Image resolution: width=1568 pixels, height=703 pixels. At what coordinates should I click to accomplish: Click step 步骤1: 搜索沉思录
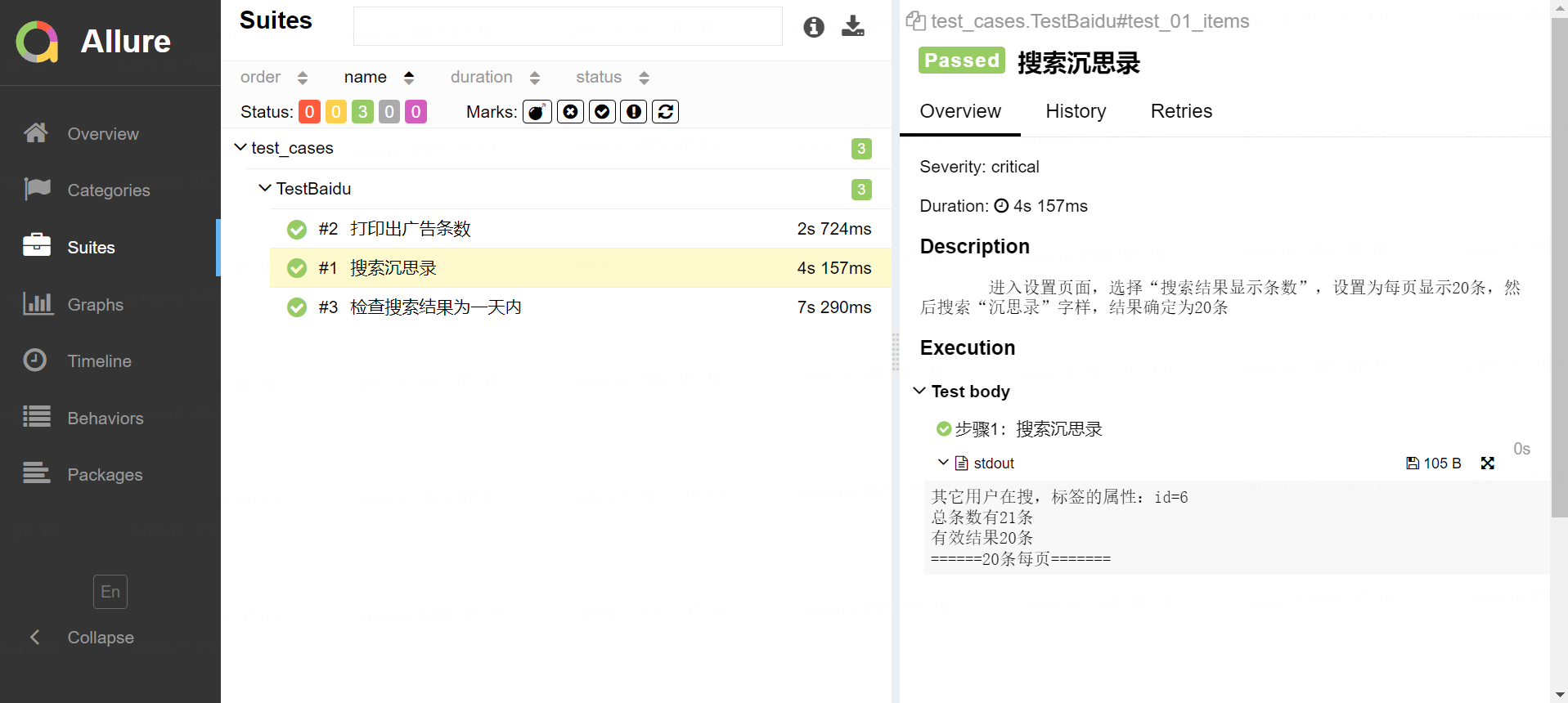(x=1020, y=429)
